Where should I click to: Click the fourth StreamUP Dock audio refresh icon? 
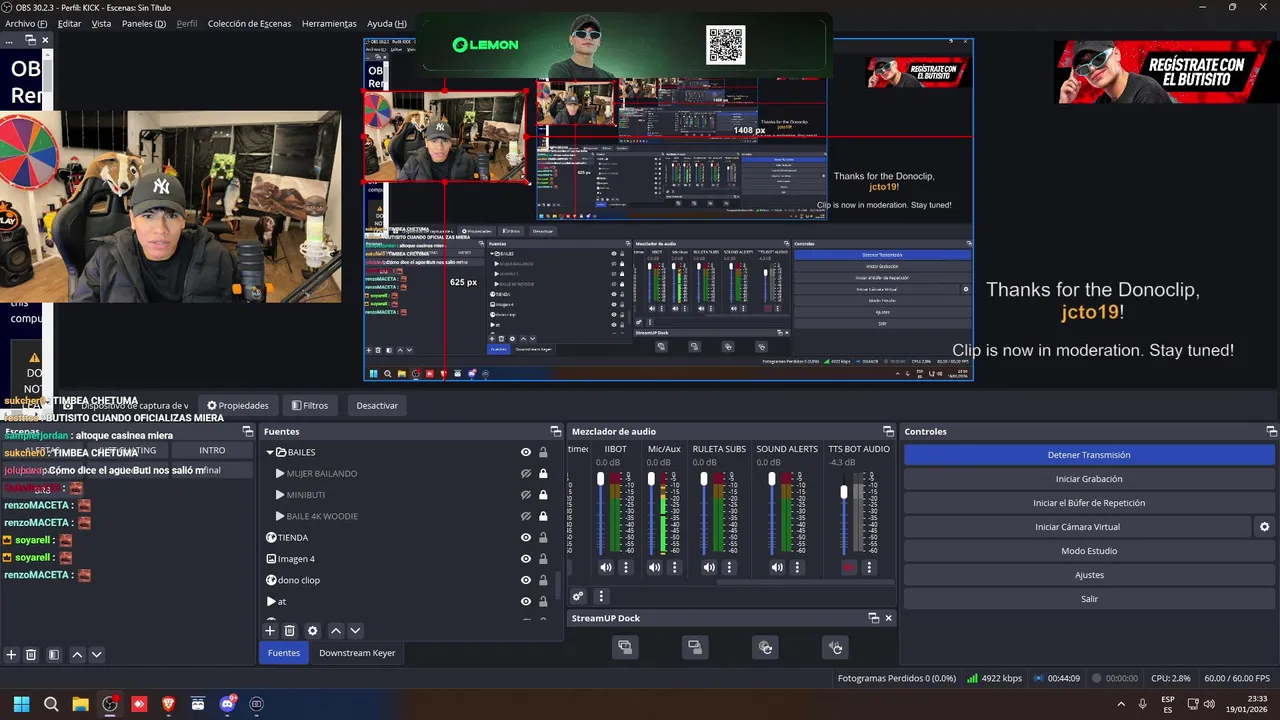click(x=836, y=647)
